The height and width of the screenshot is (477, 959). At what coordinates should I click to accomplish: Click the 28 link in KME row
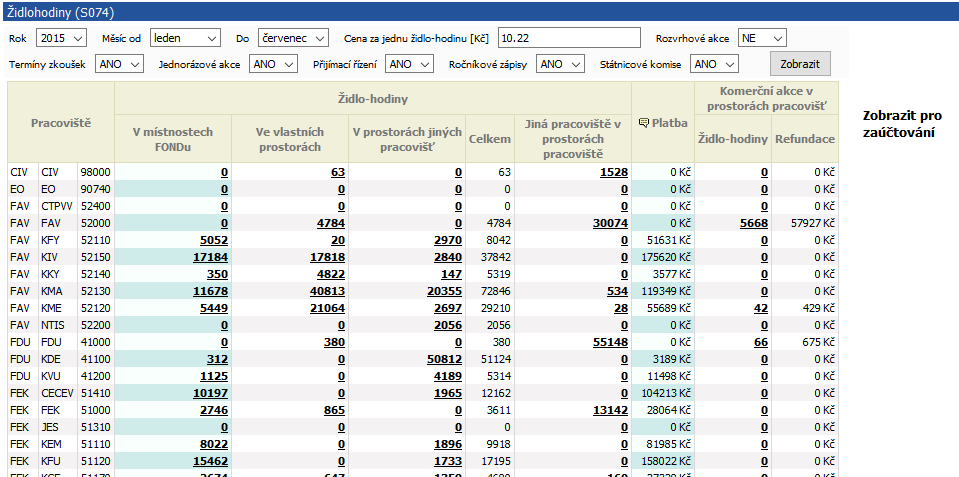[621, 308]
